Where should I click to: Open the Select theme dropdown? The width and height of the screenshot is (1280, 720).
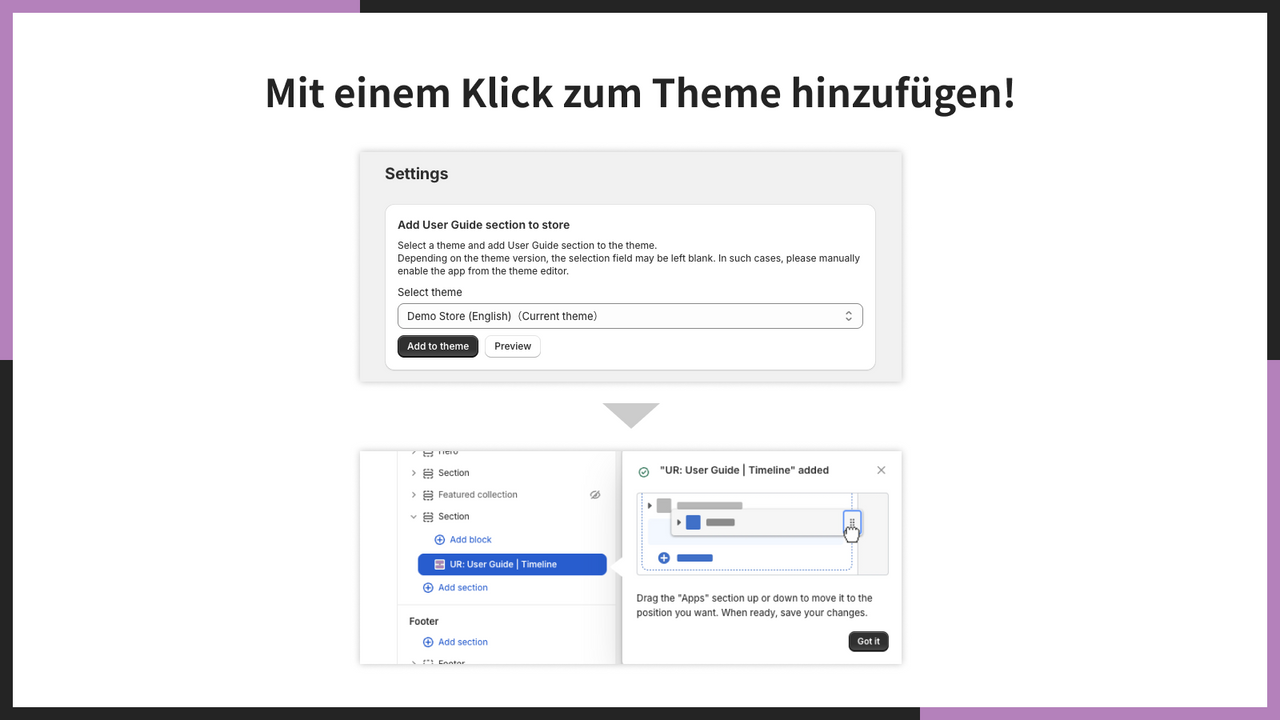tap(630, 316)
